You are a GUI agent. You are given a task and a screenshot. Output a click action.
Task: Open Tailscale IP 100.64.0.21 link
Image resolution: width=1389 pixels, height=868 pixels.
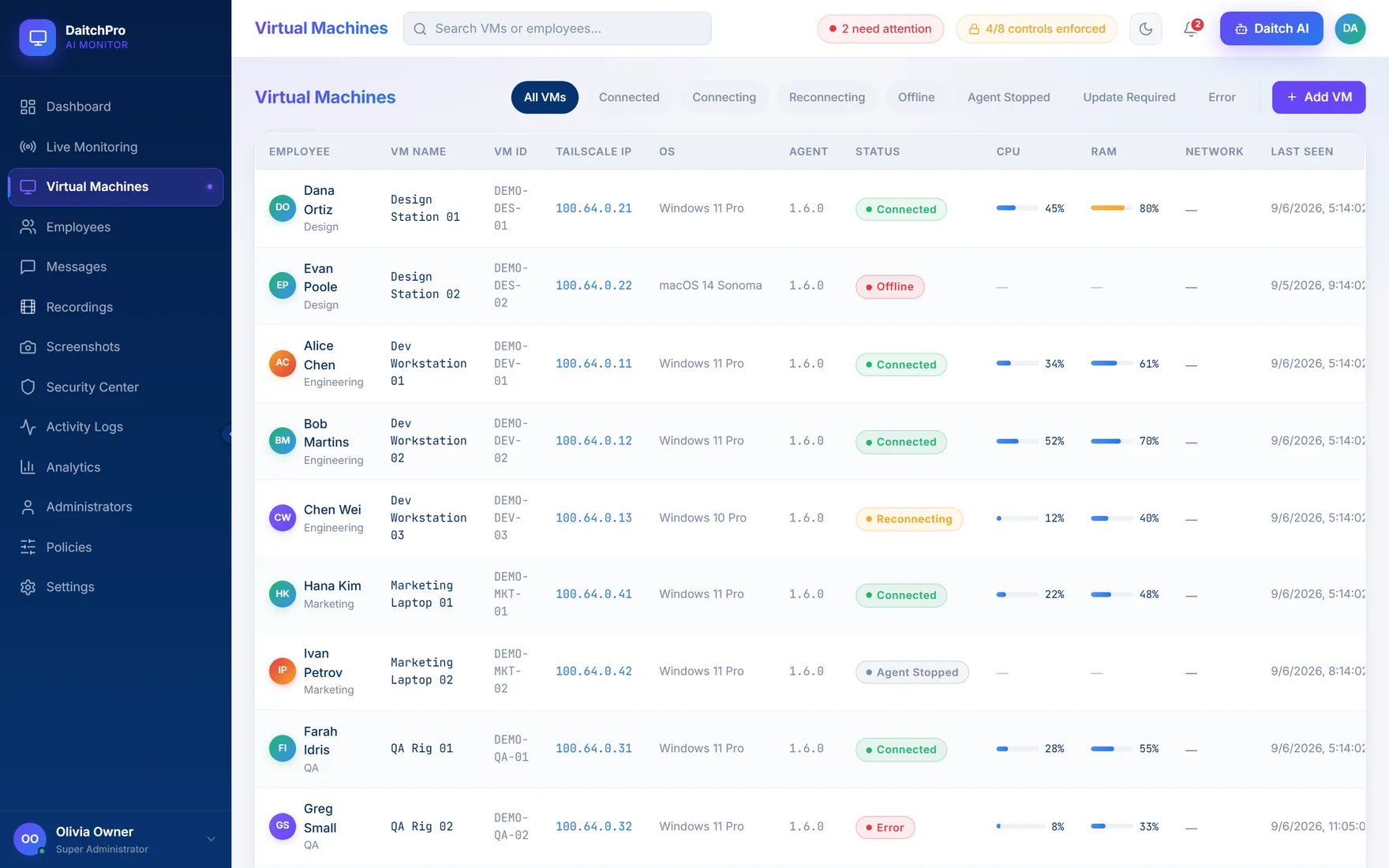[593, 208]
